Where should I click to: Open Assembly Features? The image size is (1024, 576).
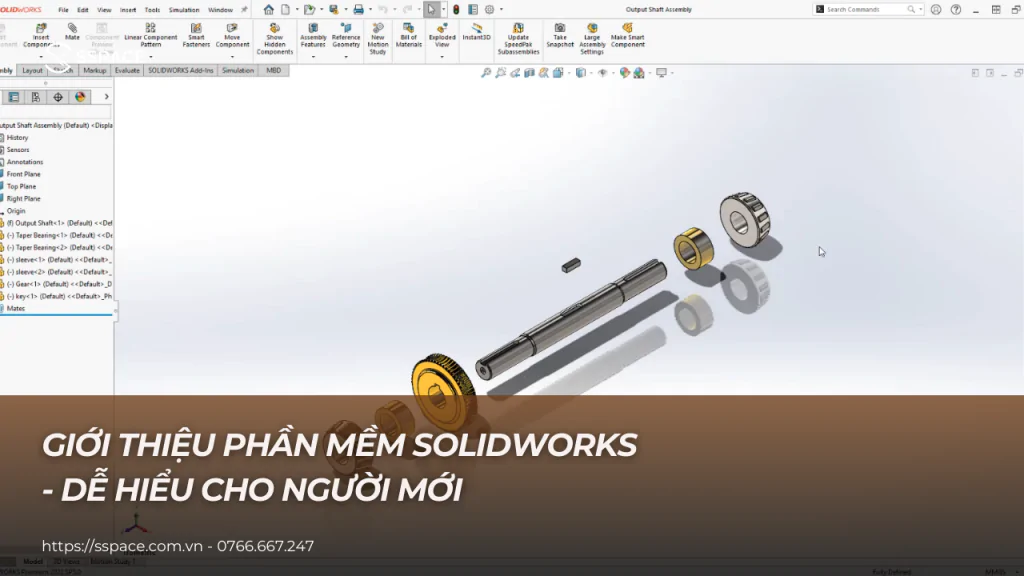(x=313, y=35)
